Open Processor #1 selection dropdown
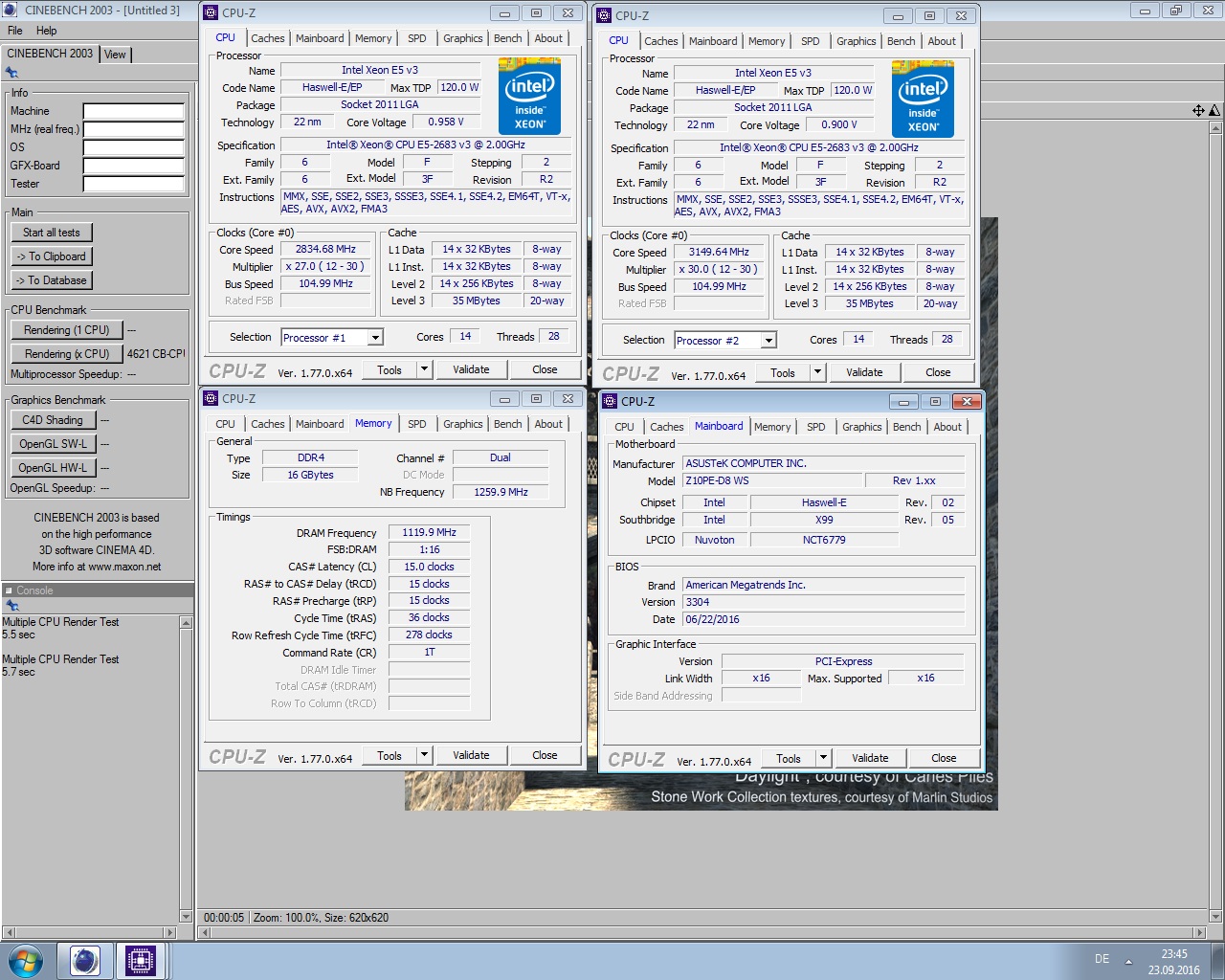This screenshot has width=1225, height=980. (375, 337)
